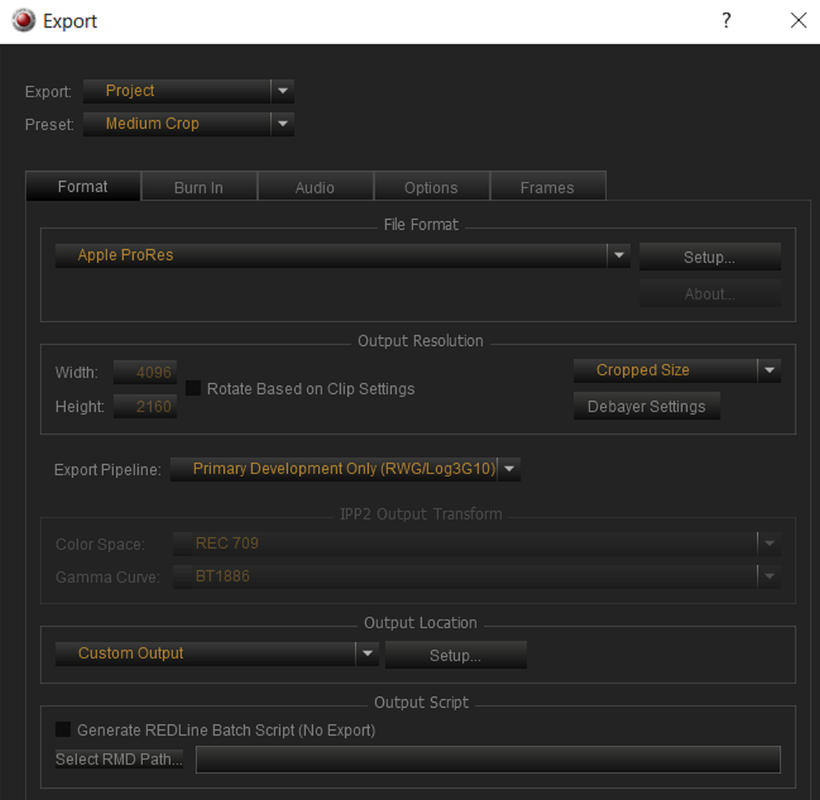Click the File Format Setup button
Screen dimensions: 820x800
(x=710, y=257)
